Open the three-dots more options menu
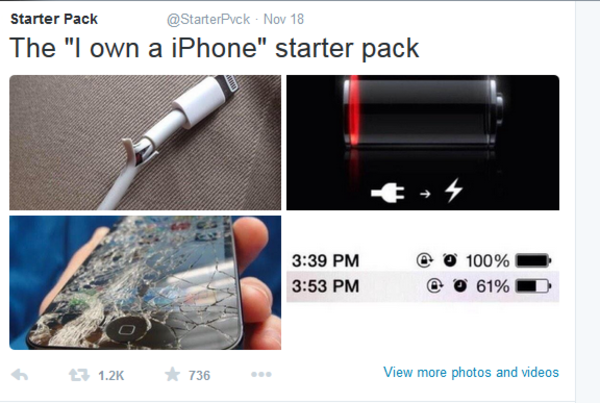Image resolution: width=600 pixels, height=403 pixels. 261,374
